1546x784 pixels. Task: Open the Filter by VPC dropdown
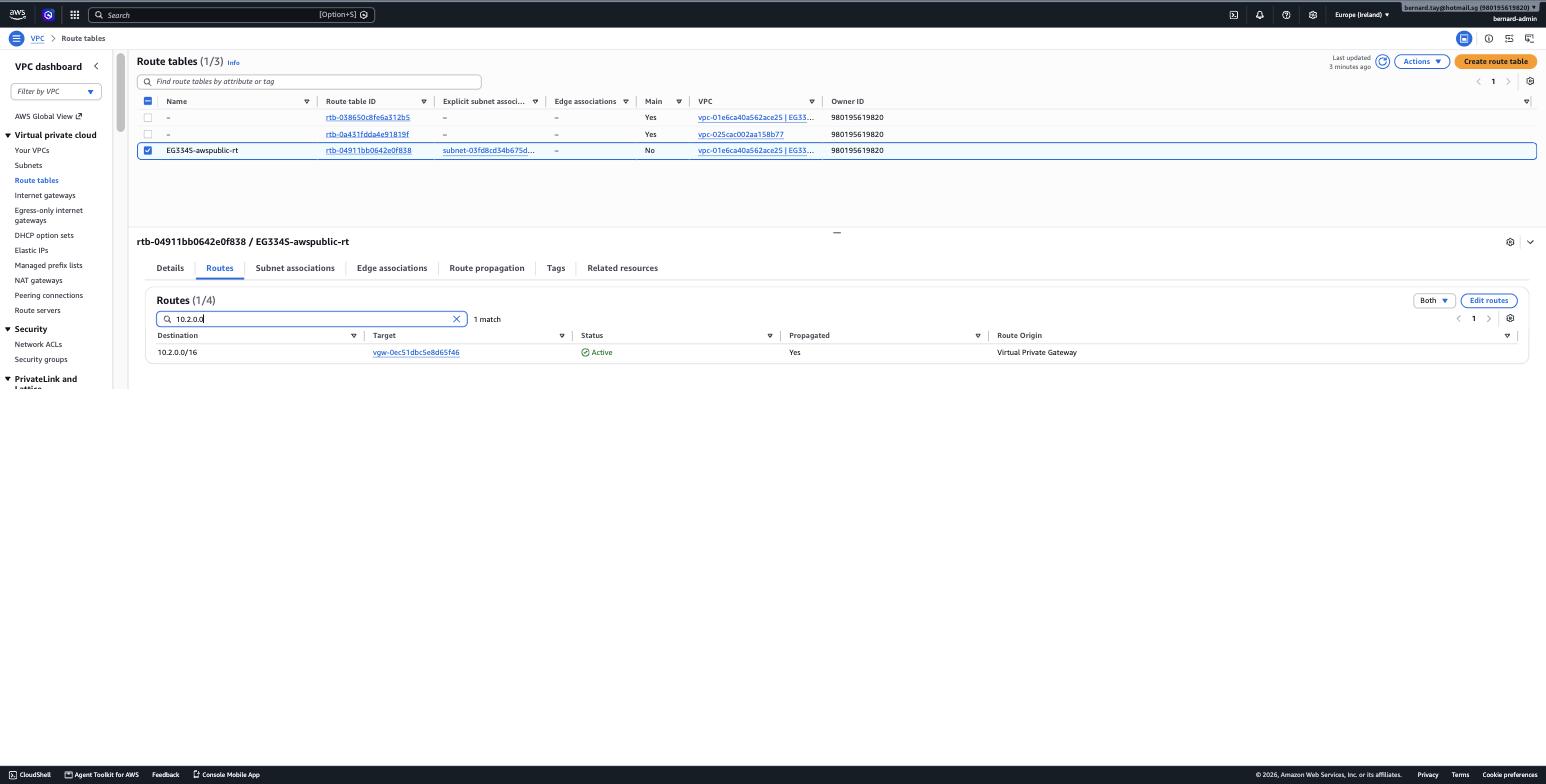click(x=55, y=91)
